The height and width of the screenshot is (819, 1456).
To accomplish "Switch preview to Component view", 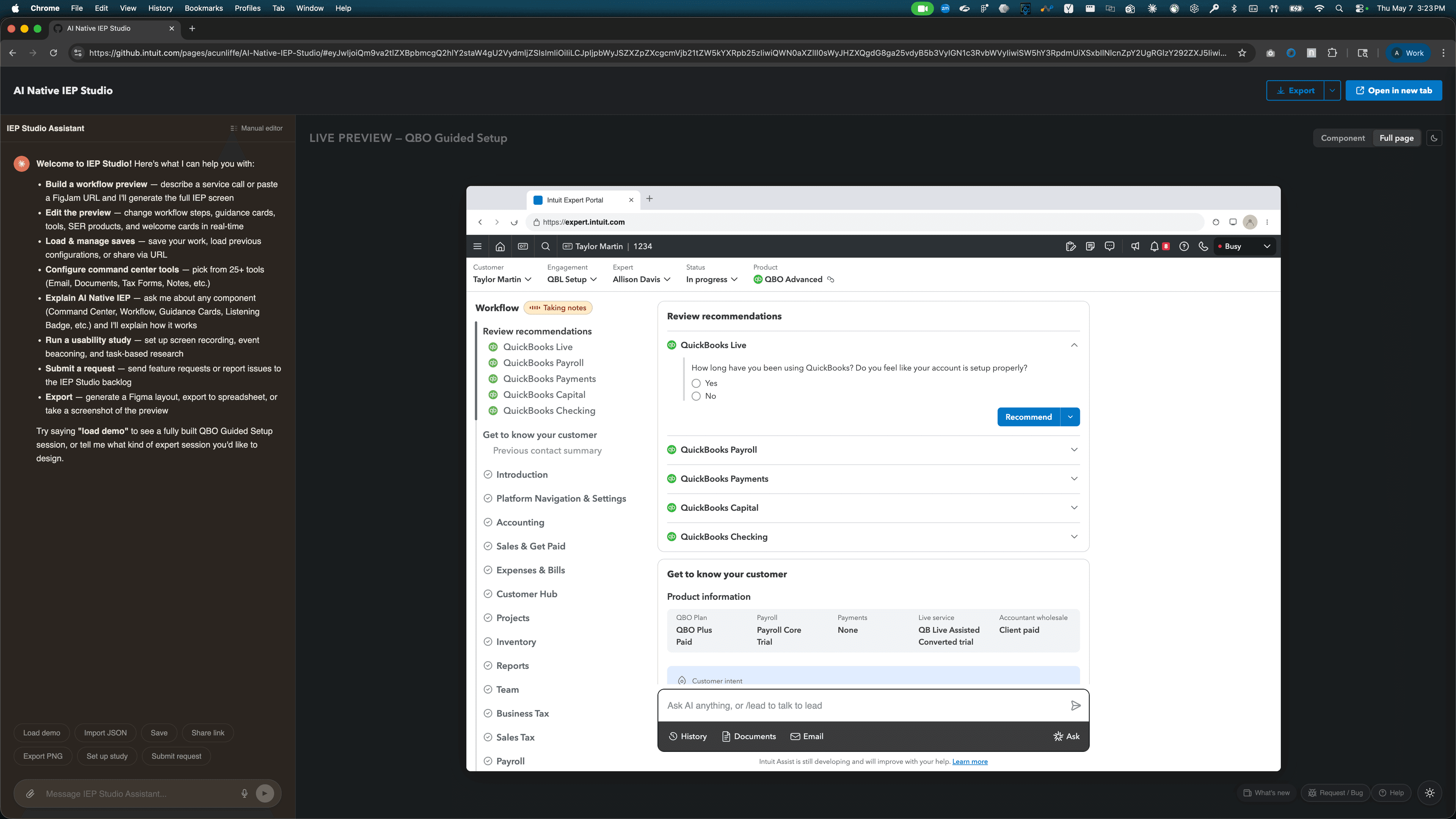I will coord(1342,138).
